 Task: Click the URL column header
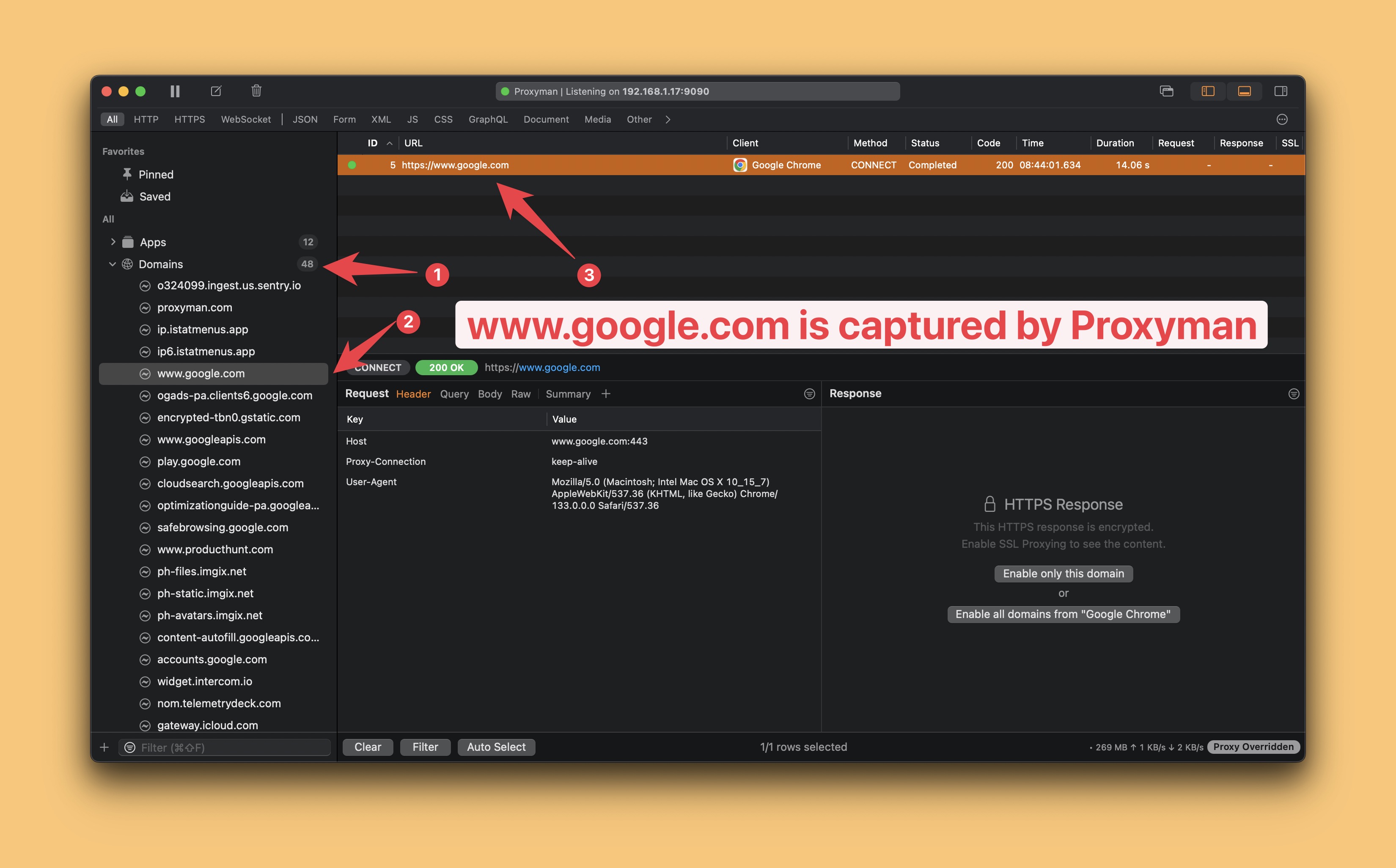point(413,143)
